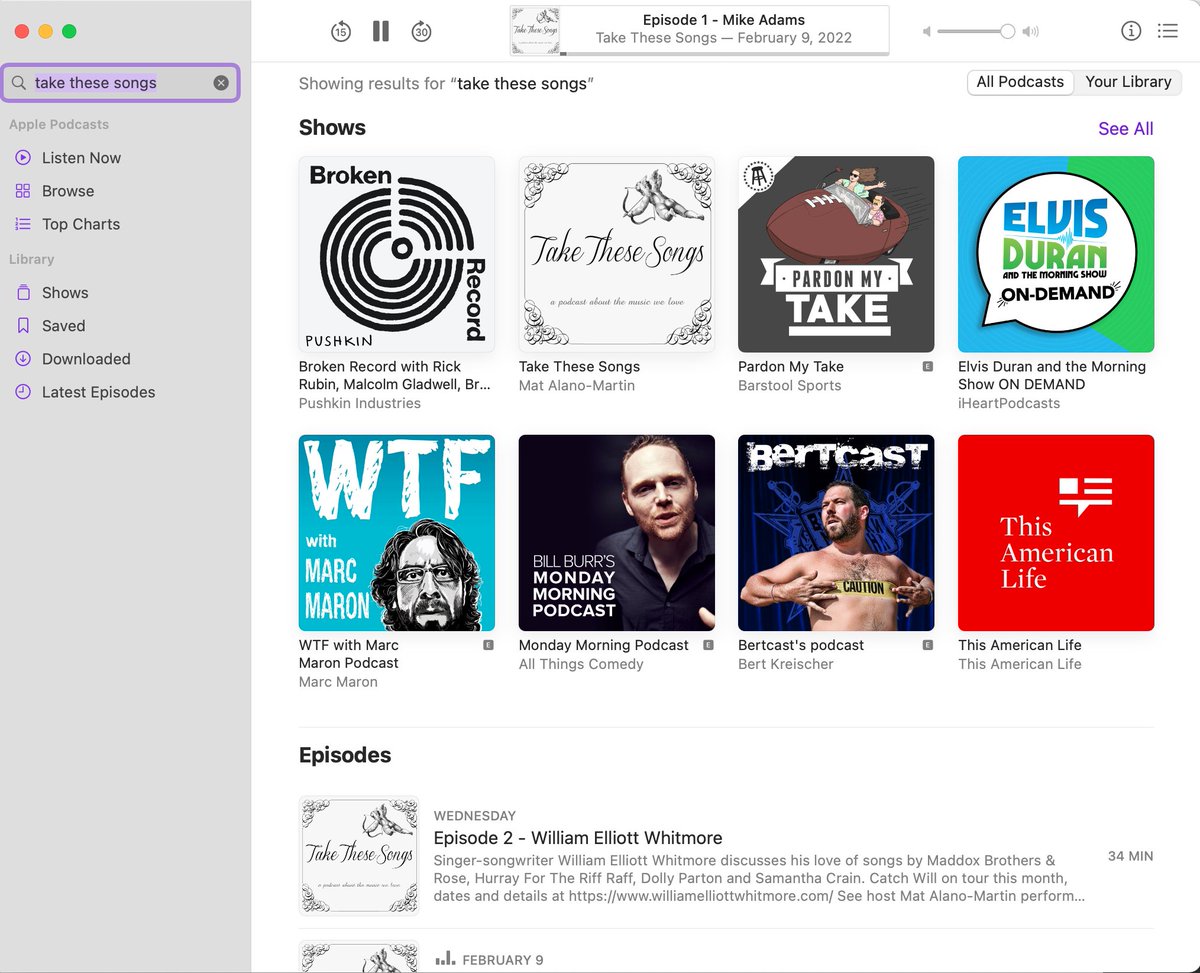1200x973 pixels.
Task: Click iHeartPodcasts author name
Action: (1009, 404)
